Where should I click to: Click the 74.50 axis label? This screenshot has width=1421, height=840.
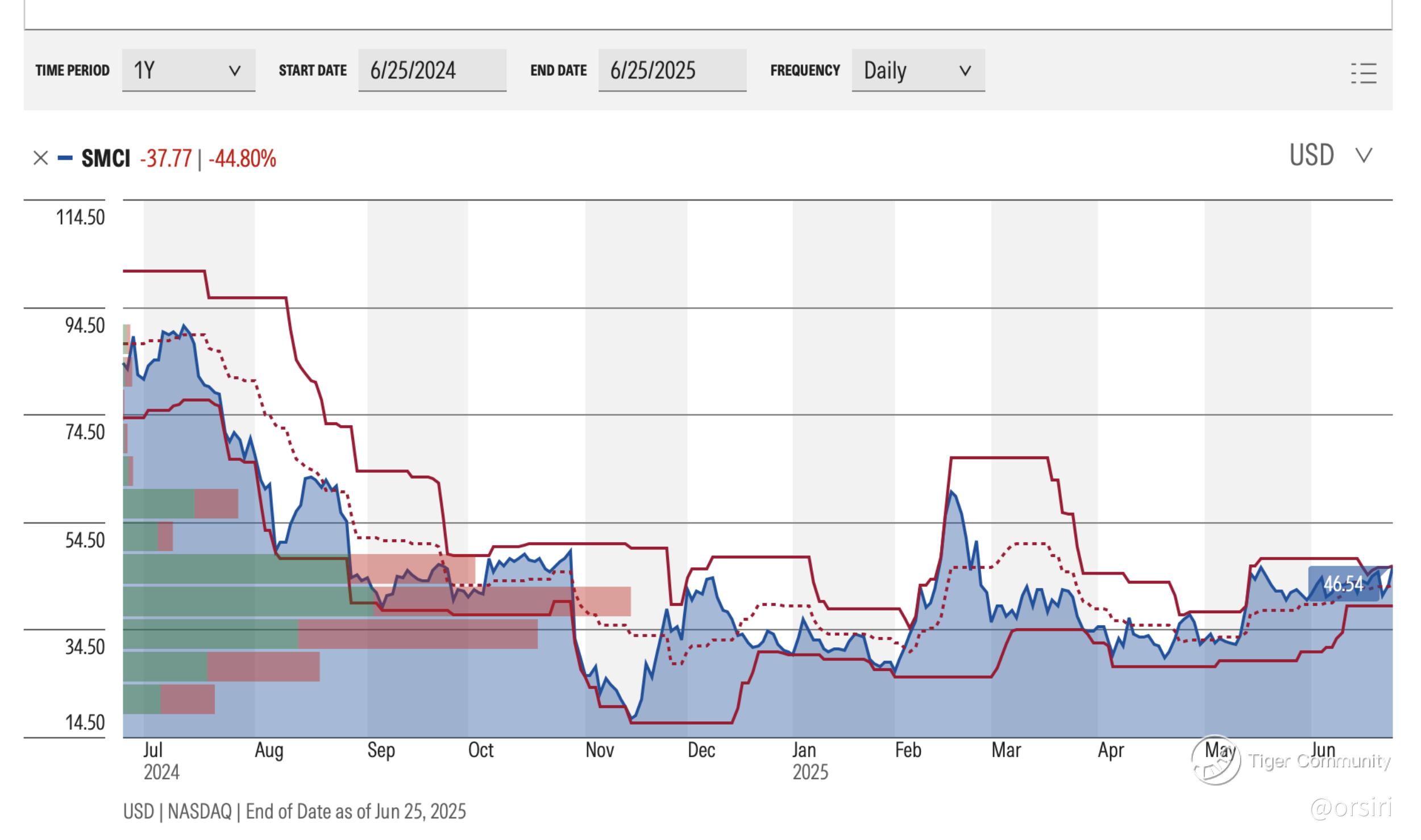click(85, 433)
